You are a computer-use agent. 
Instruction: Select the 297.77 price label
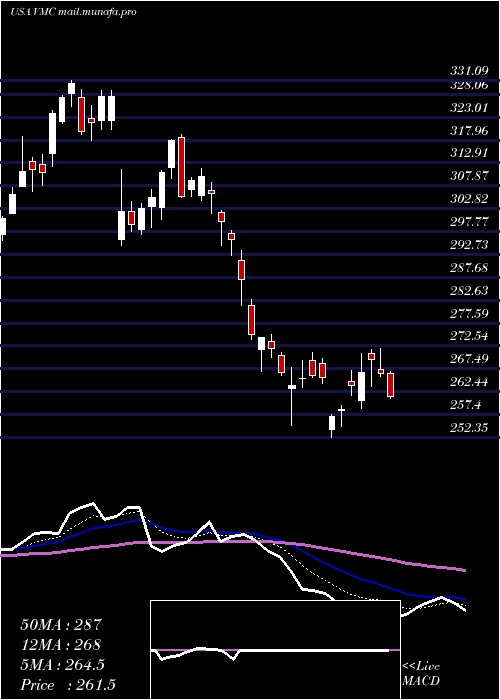468,222
